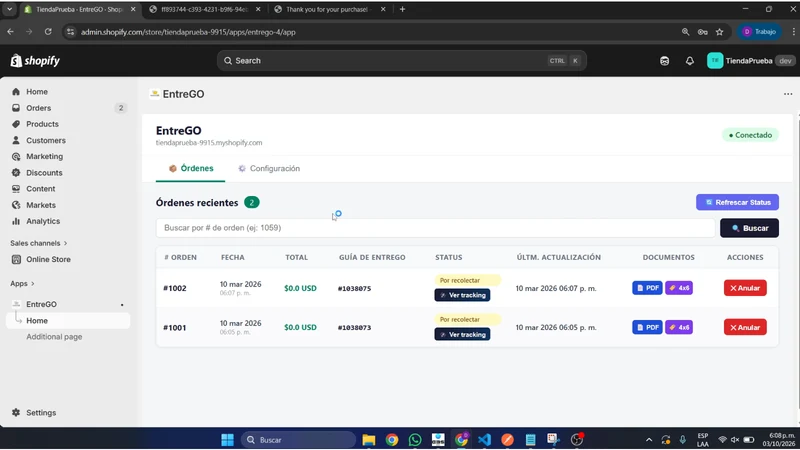Image resolution: width=800 pixels, height=450 pixels.
Task: Open Analytics section
Action: point(43,221)
